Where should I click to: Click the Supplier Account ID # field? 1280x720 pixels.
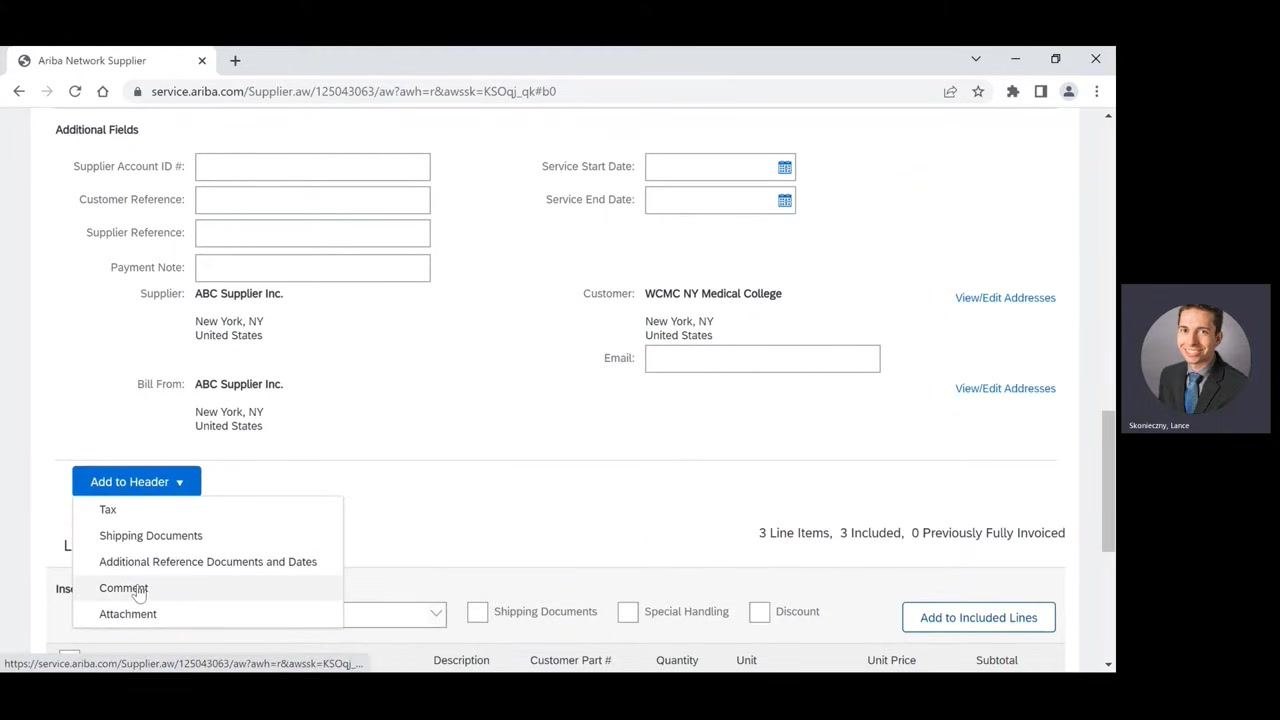click(313, 167)
